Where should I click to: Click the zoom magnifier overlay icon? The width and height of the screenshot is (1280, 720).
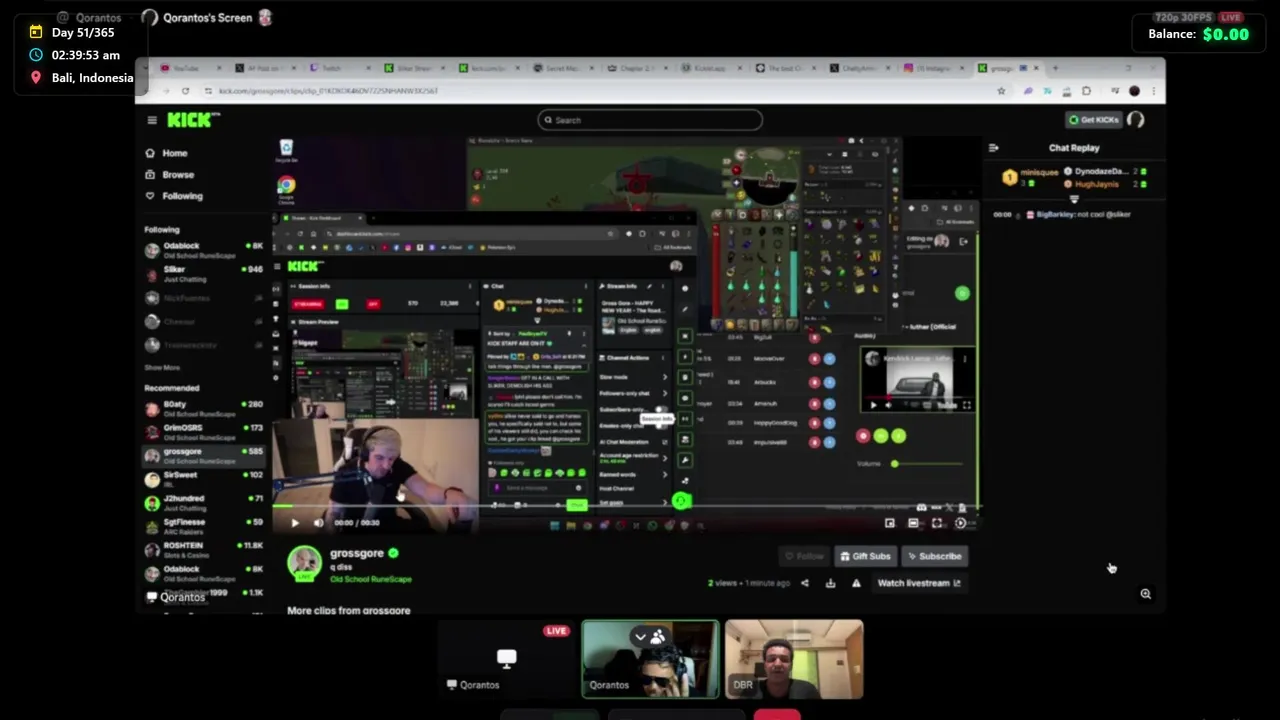pyautogui.click(x=1146, y=594)
